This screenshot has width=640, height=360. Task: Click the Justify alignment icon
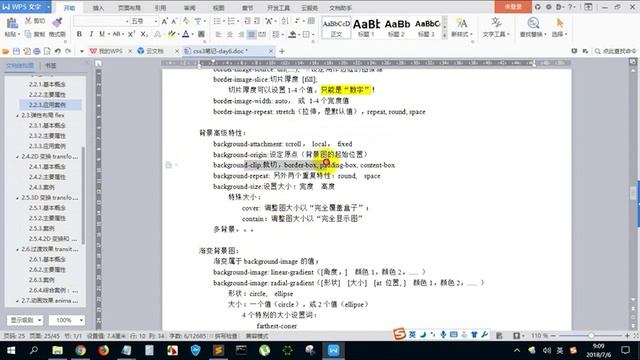coord(251,34)
